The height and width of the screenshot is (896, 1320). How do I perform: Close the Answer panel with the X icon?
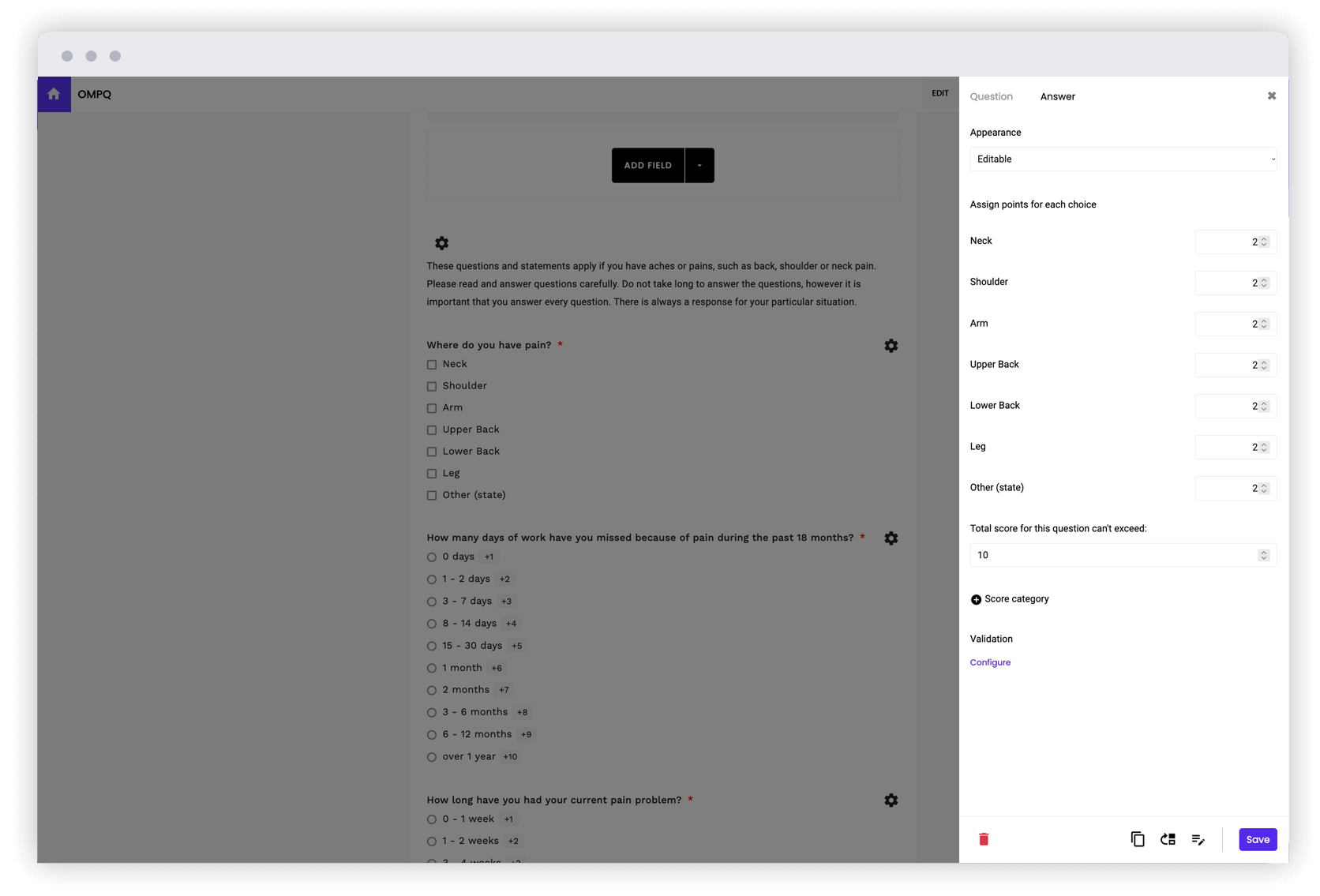(1271, 96)
